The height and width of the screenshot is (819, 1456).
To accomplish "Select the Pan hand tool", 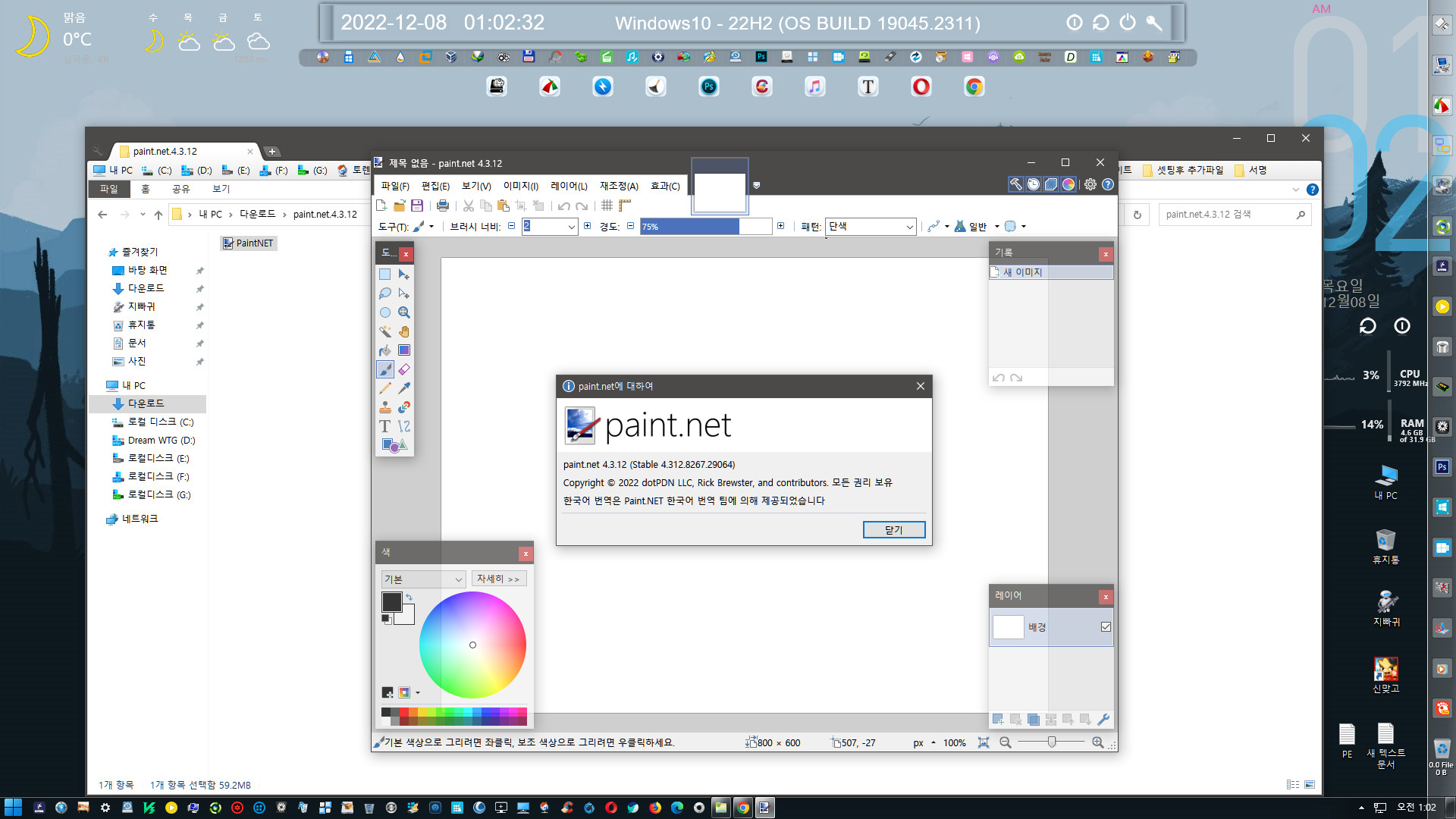I will [404, 331].
